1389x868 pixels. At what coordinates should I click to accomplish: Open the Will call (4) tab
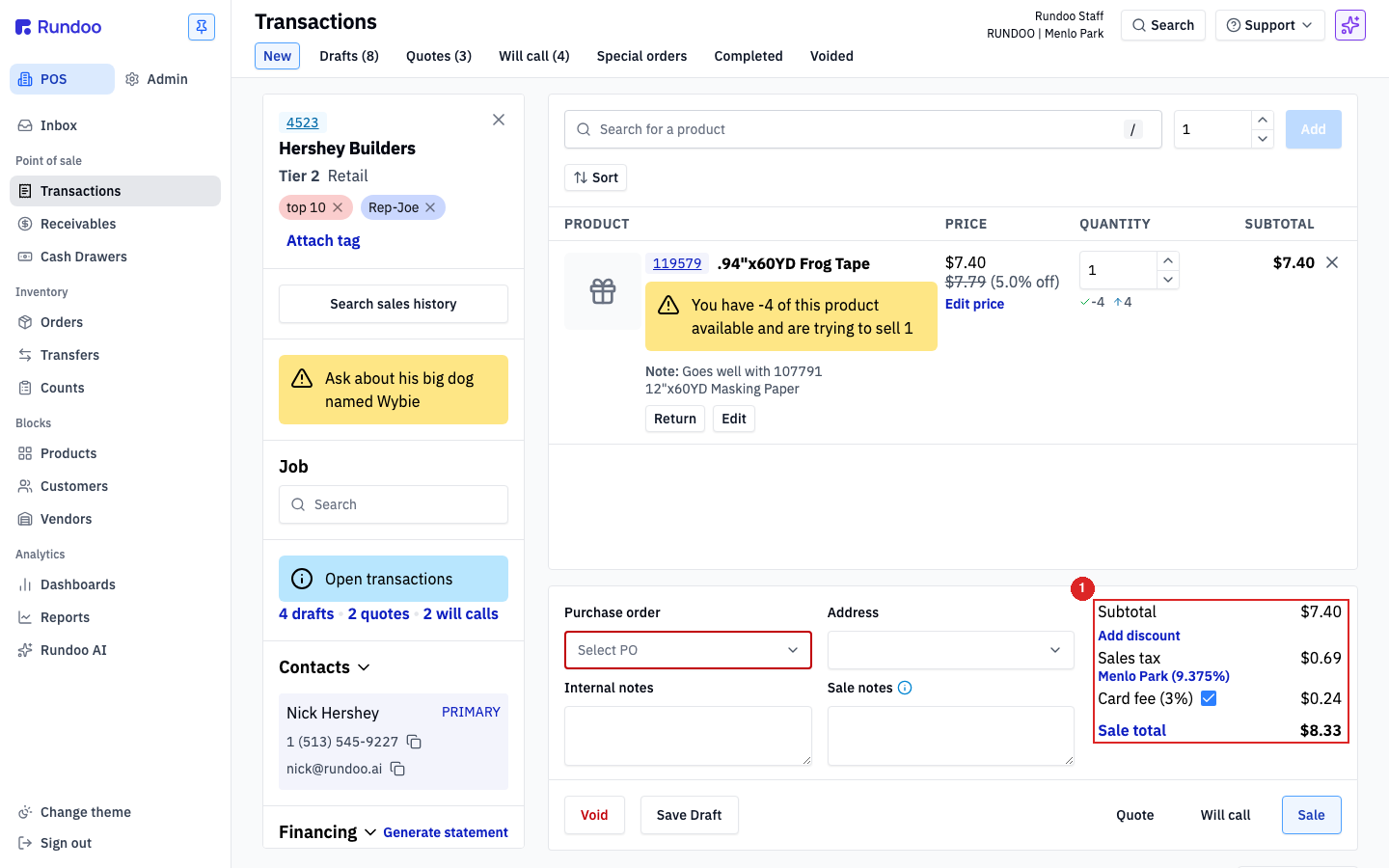click(x=534, y=56)
